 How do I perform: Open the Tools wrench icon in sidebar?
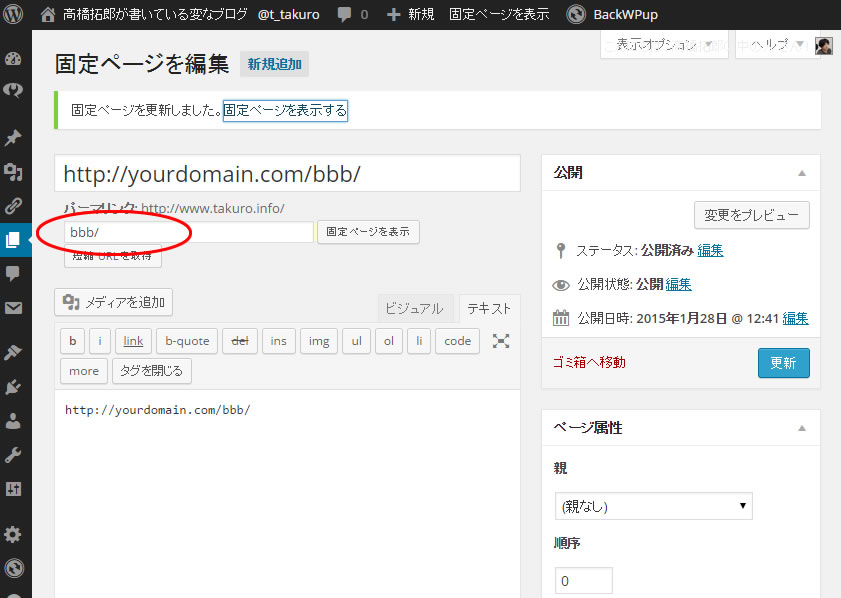13,455
